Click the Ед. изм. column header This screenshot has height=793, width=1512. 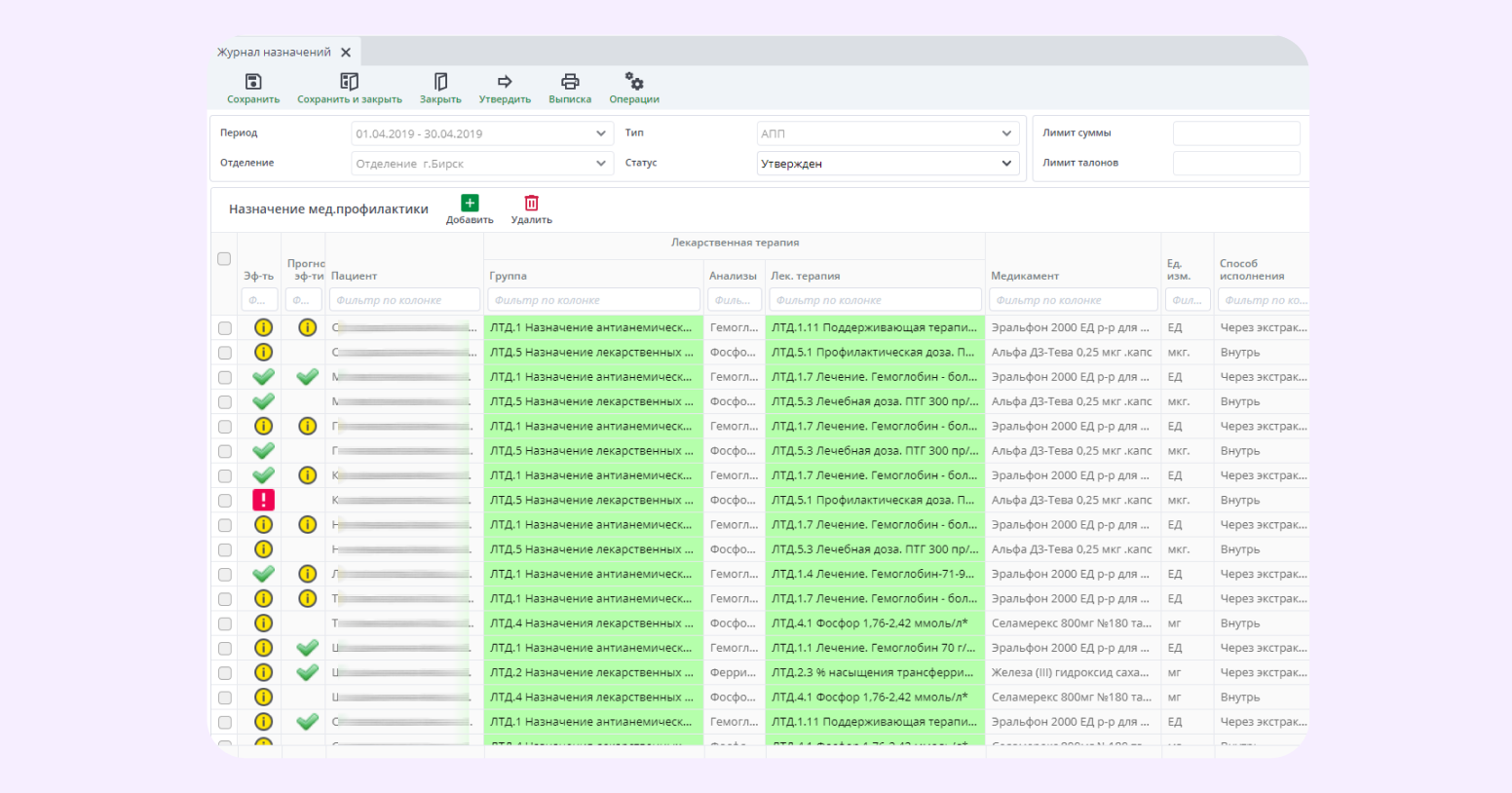(1179, 270)
